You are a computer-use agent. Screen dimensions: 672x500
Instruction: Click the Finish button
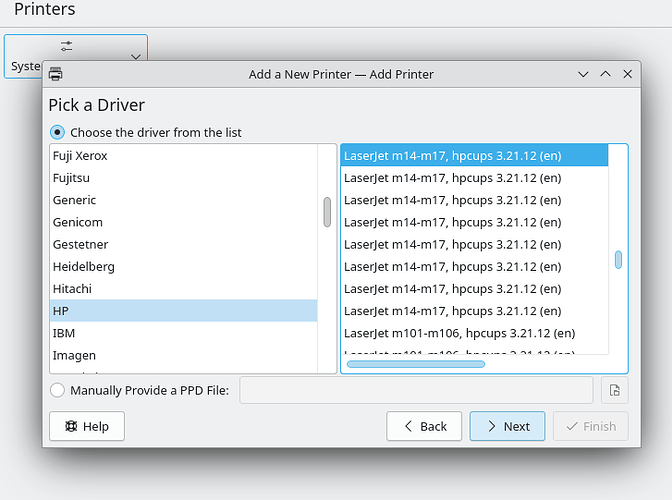[x=591, y=426]
